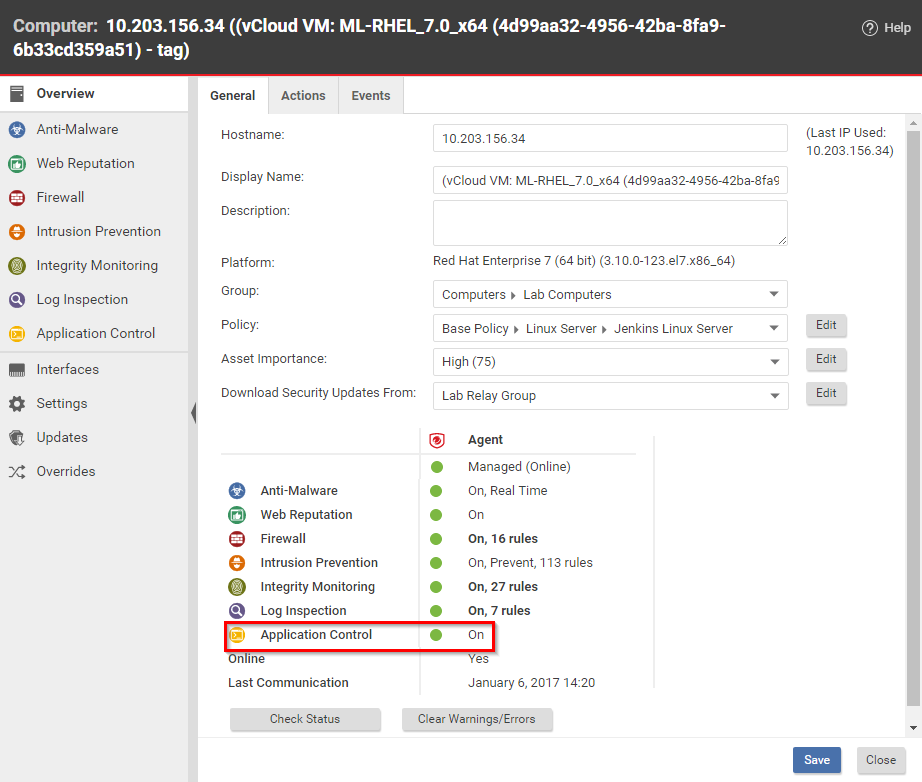Switch to the Events tab
The height and width of the screenshot is (782, 922).
click(x=370, y=95)
